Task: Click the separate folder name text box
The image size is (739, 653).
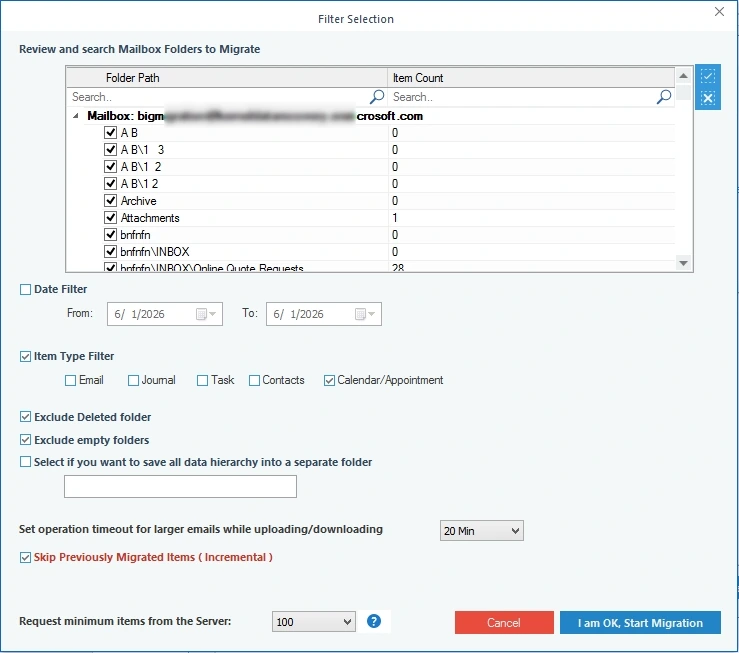Action: pyautogui.click(x=180, y=486)
